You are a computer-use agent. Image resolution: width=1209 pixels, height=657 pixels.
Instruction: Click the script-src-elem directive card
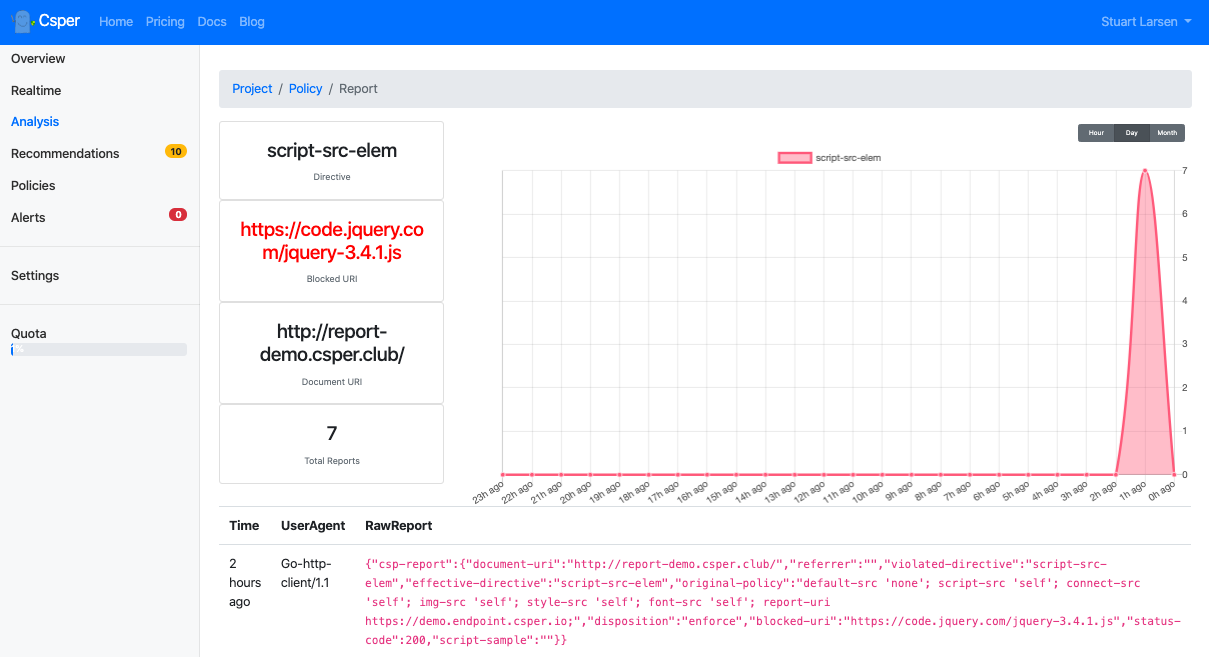pyautogui.click(x=331, y=160)
